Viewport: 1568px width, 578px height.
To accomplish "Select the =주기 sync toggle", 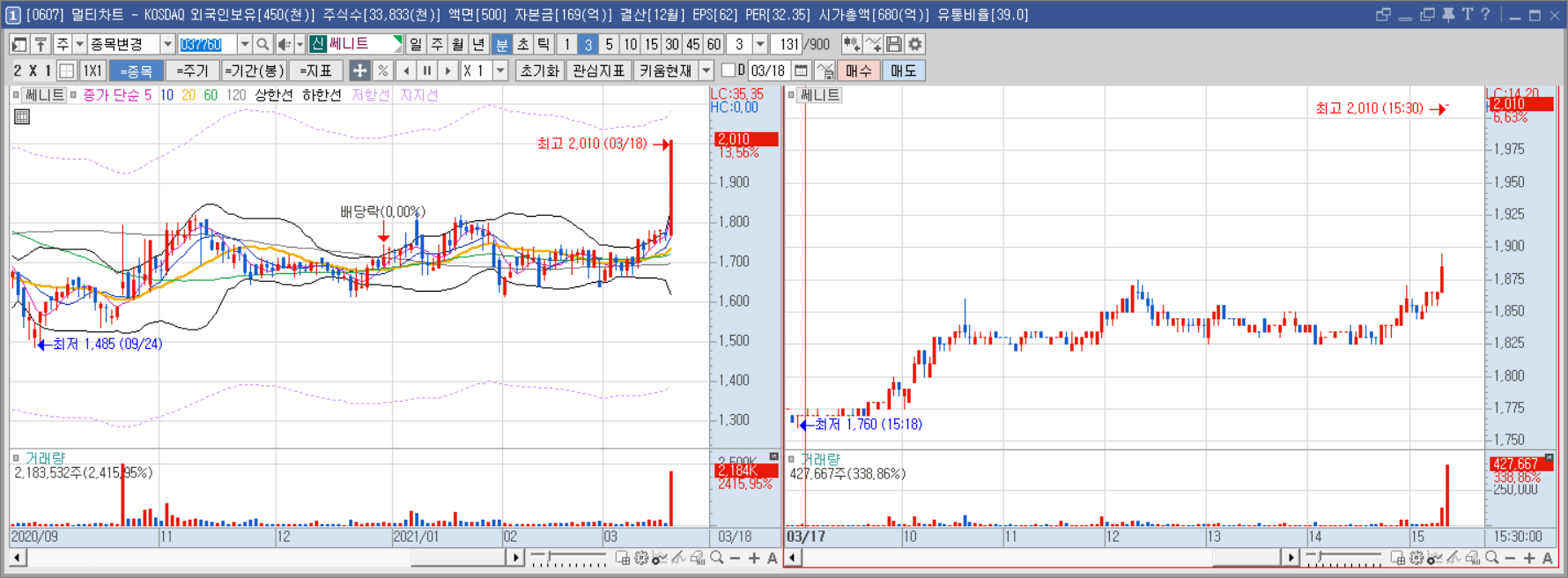I will [192, 70].
